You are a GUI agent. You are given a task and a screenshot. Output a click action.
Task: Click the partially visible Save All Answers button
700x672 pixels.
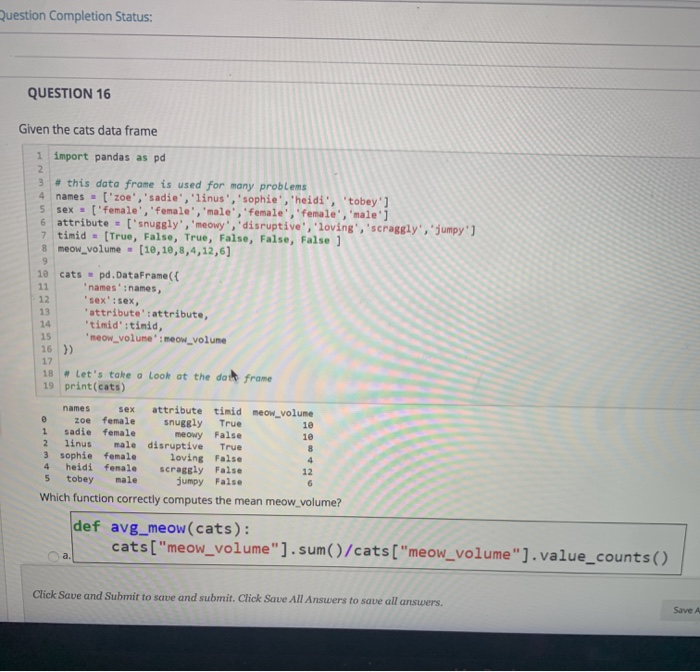(x=682, y=610)
